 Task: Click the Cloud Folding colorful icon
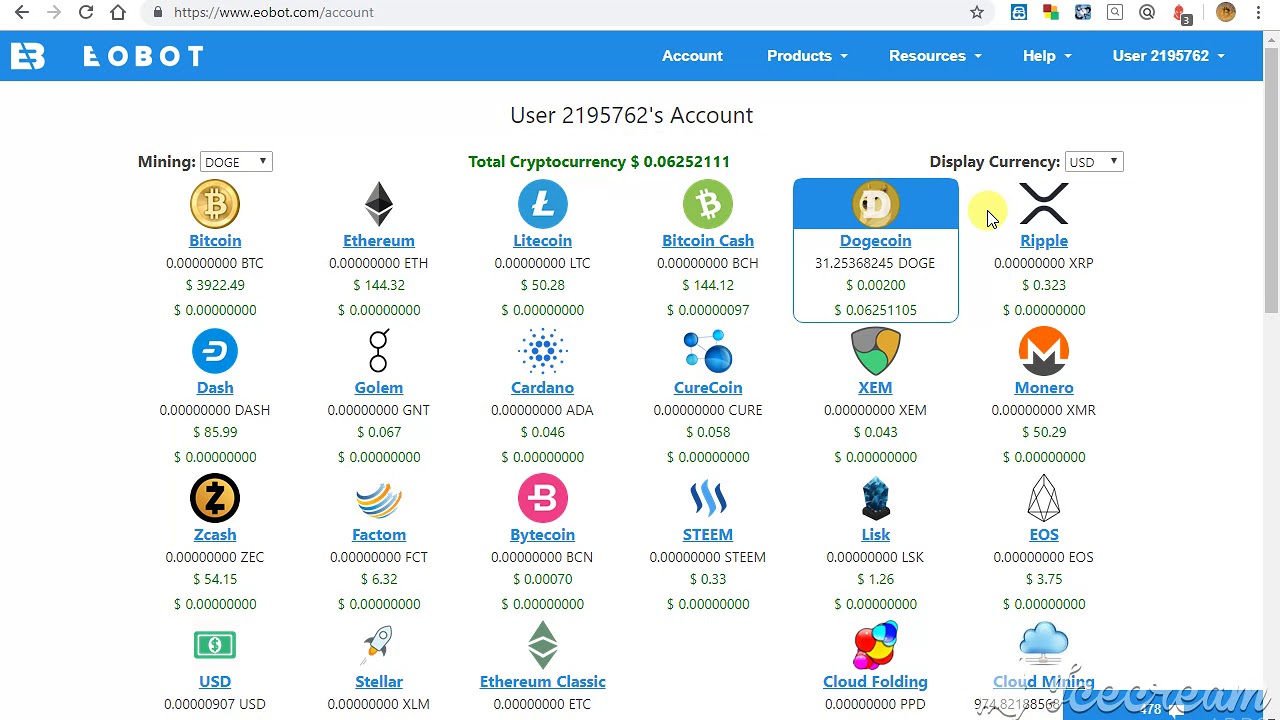pos(875,645)
